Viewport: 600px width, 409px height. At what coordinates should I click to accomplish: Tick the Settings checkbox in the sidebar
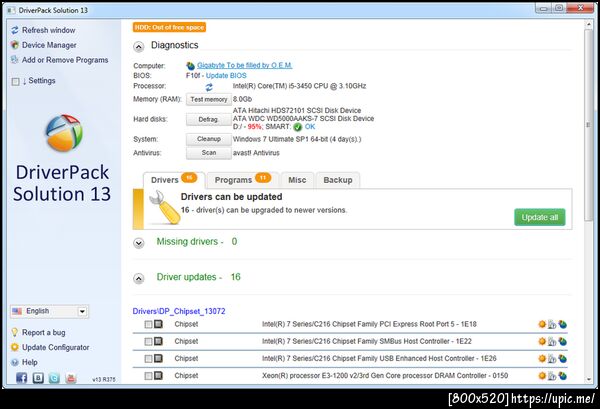15,81
